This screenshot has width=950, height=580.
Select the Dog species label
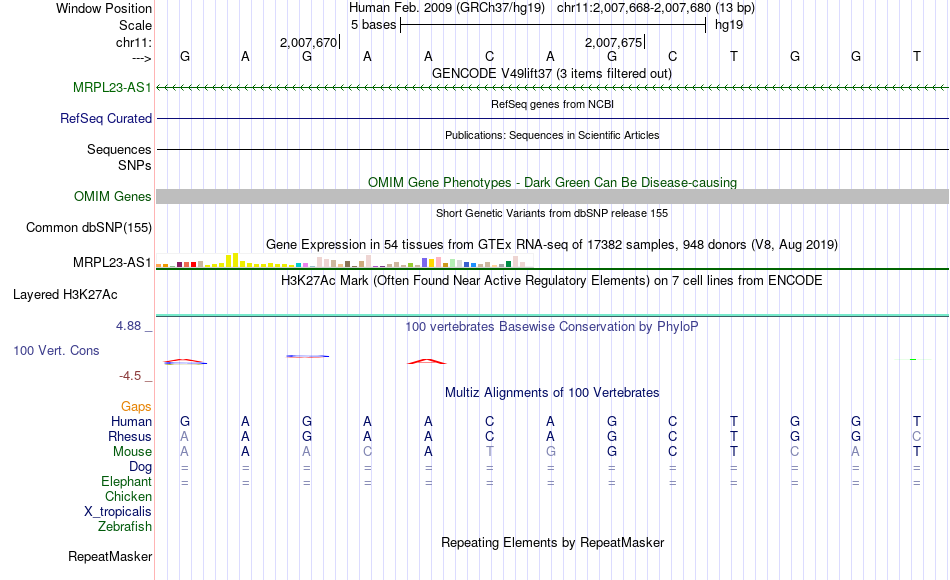(140, 467)
